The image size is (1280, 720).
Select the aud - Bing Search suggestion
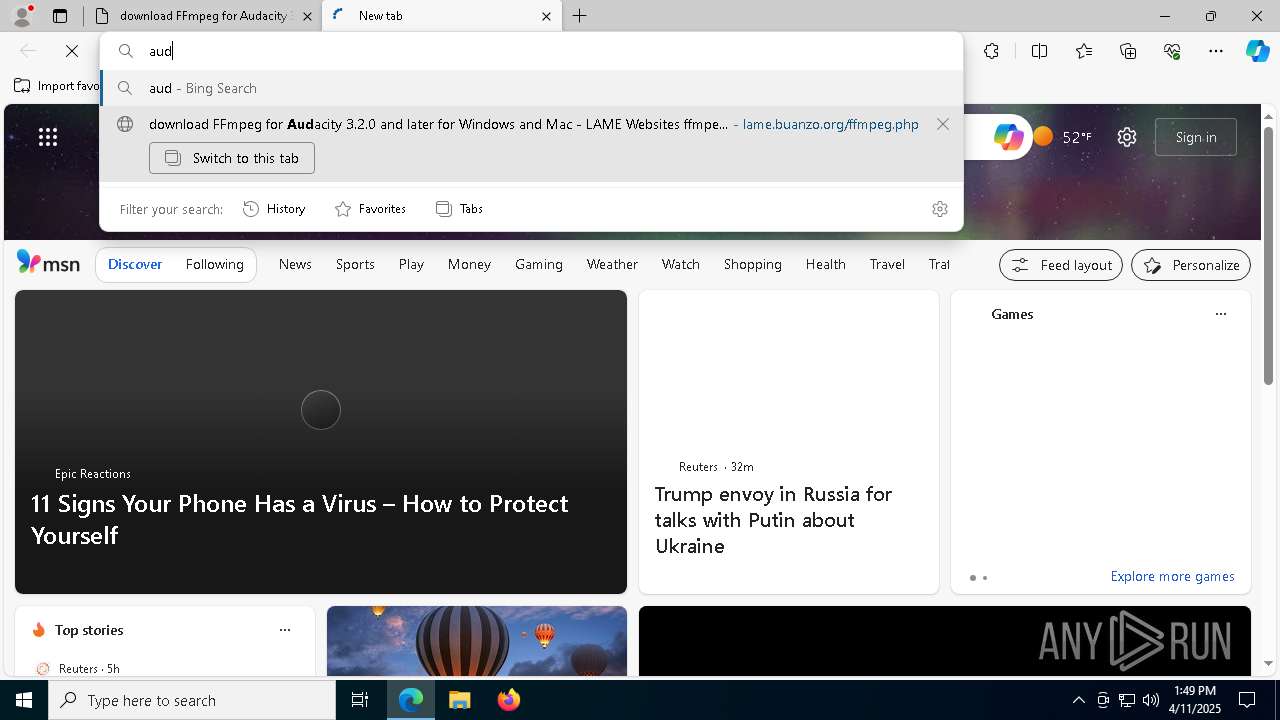pyautogui.click(x=531, y=88)
